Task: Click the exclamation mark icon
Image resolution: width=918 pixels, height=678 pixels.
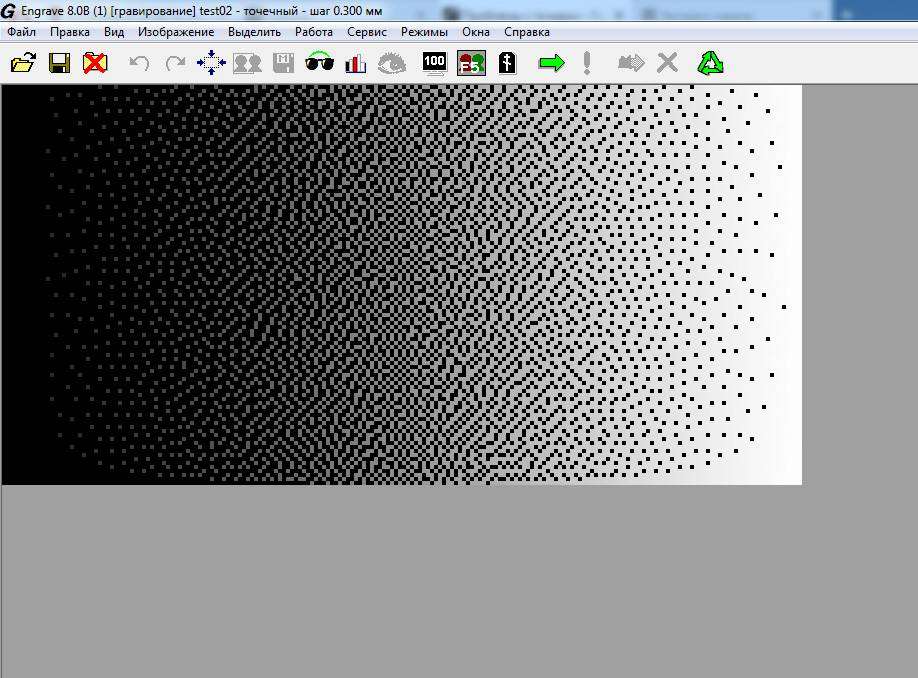Action: coord(586,62)
